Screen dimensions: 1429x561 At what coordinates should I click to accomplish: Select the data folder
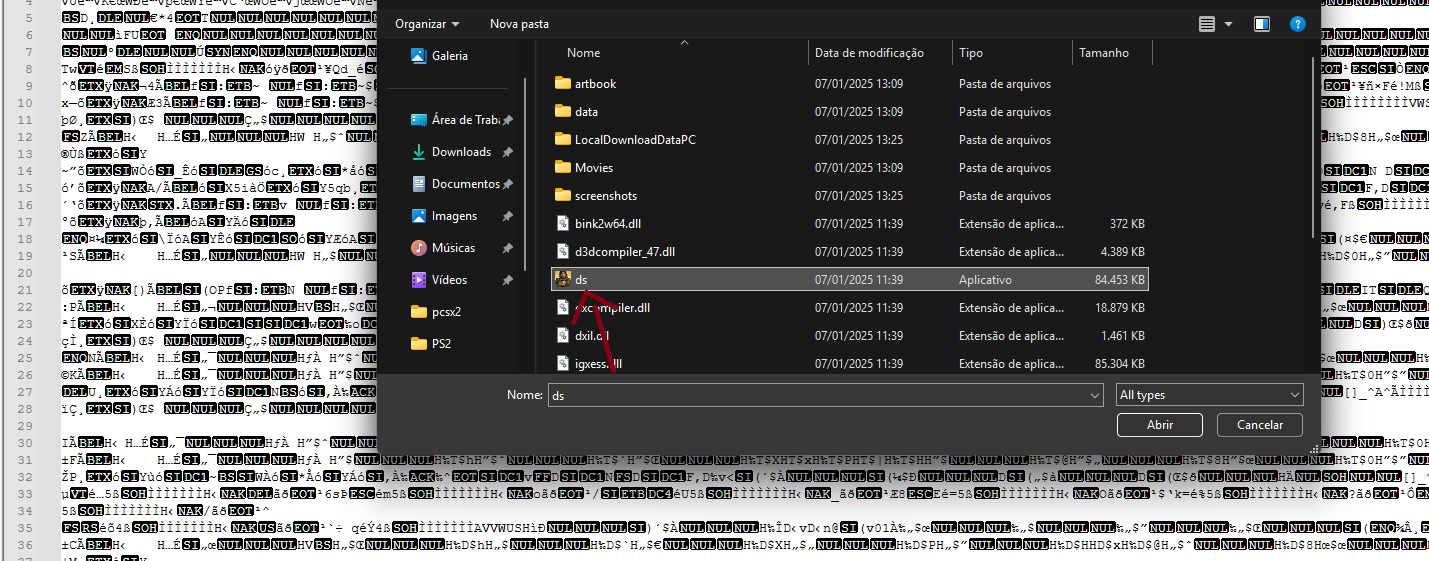coord(850,112)
